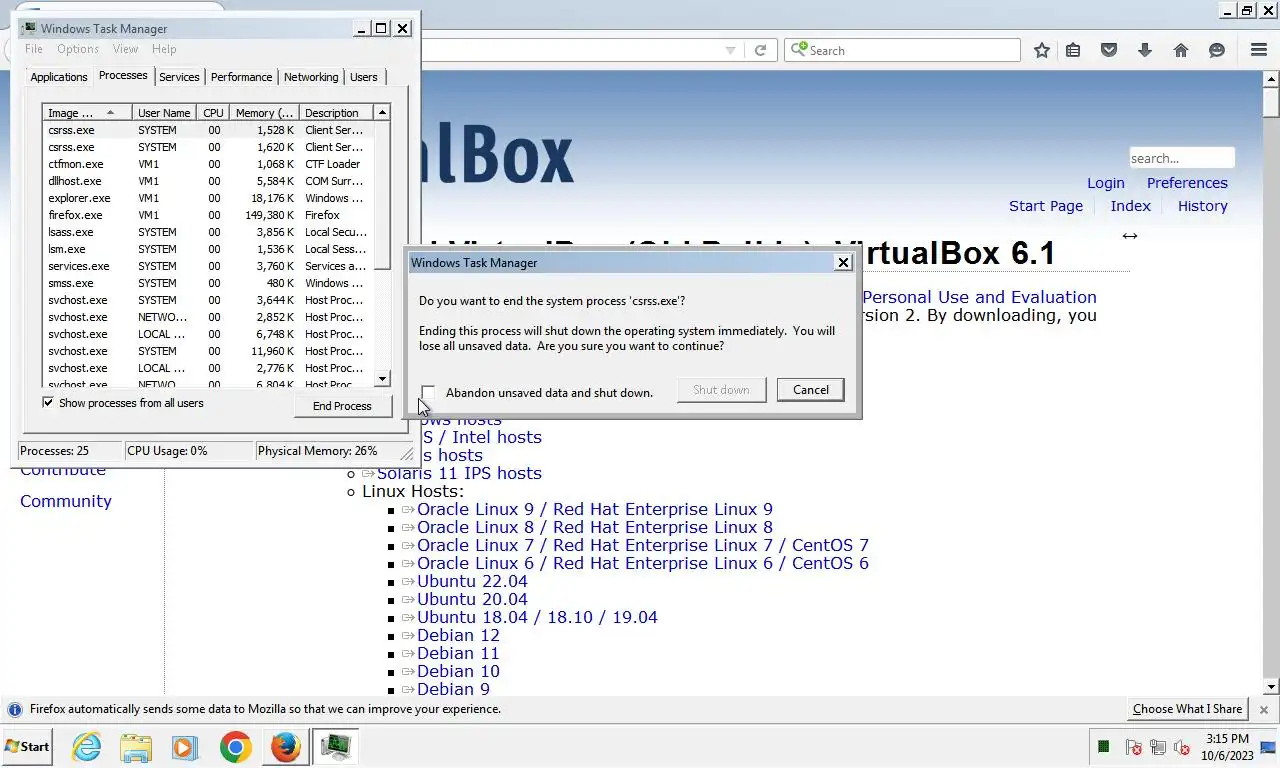Sort by the CPU column header
1280x768 pixels.
coord(213,113)
